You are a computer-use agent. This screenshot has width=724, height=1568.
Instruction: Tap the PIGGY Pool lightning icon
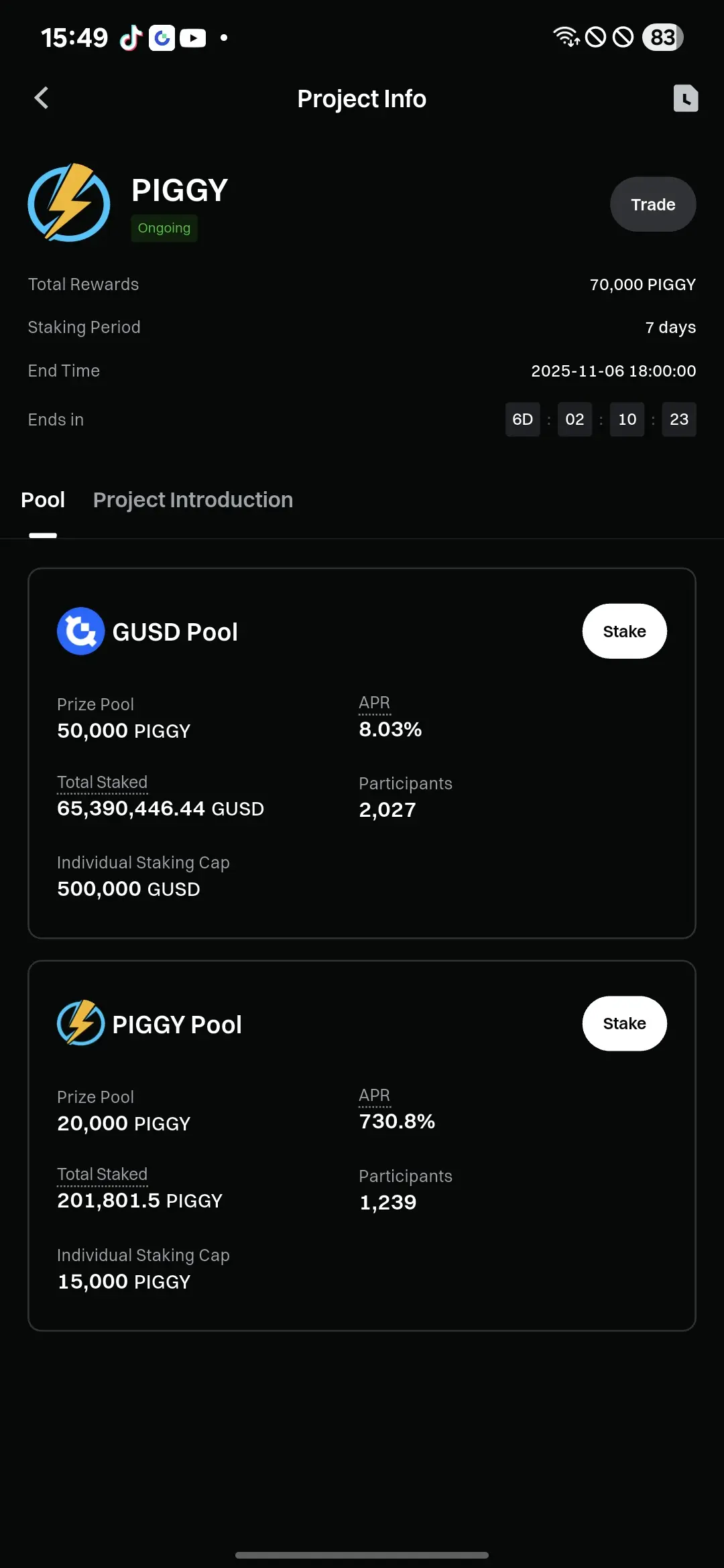point(80,1023)
